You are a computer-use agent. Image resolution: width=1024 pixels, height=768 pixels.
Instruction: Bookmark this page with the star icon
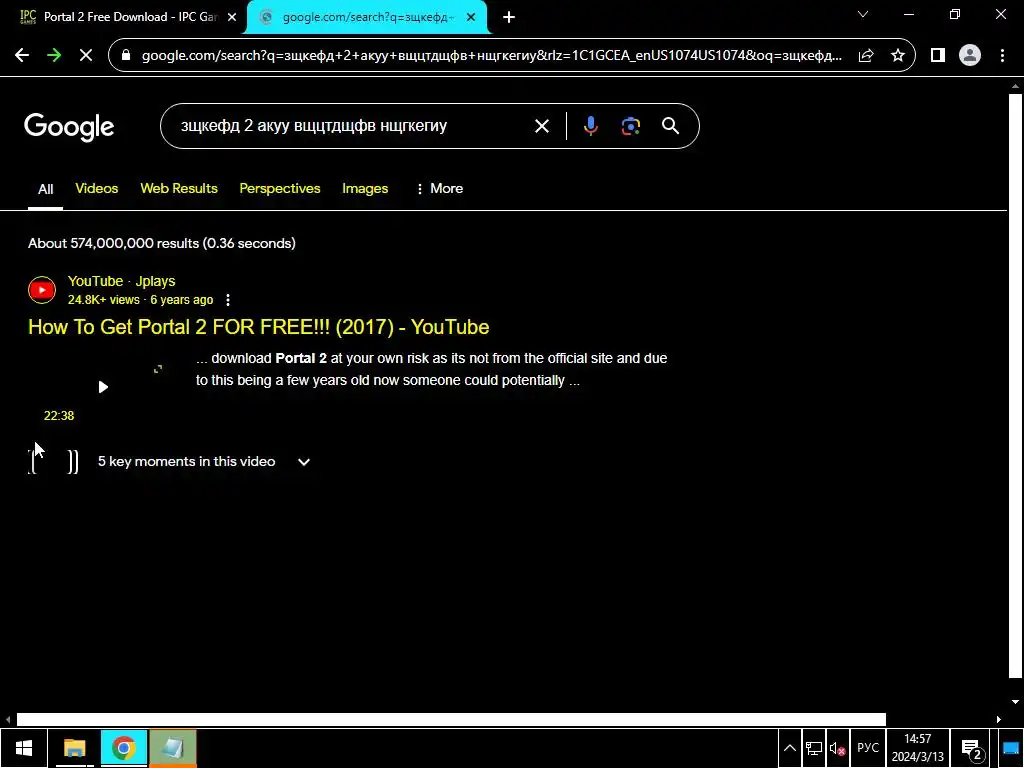(898, 56)
